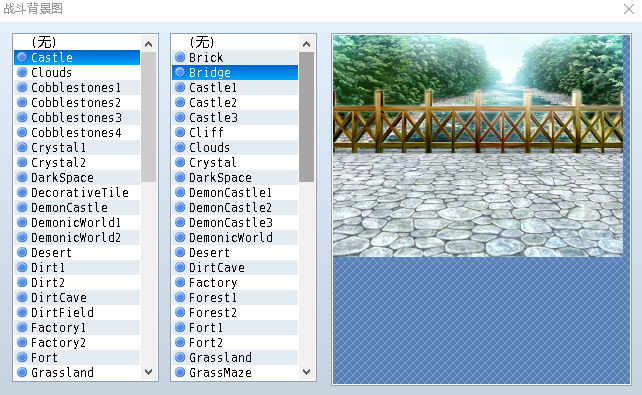642x395 pixels.
Task: Select DirtCave in the left list
Action: point(77,298)
